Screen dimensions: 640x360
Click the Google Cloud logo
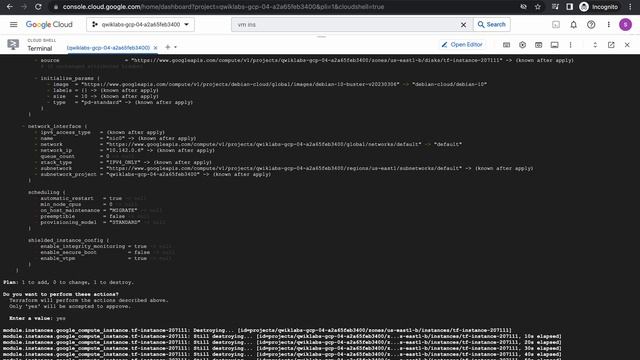pos(49,24)
